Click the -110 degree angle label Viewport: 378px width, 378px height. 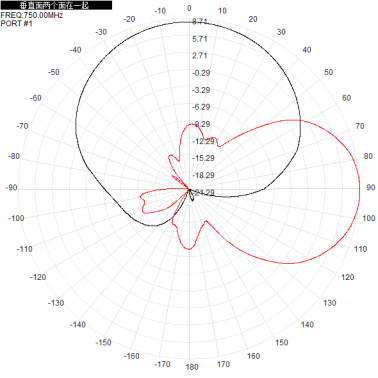tap(25, 249)
